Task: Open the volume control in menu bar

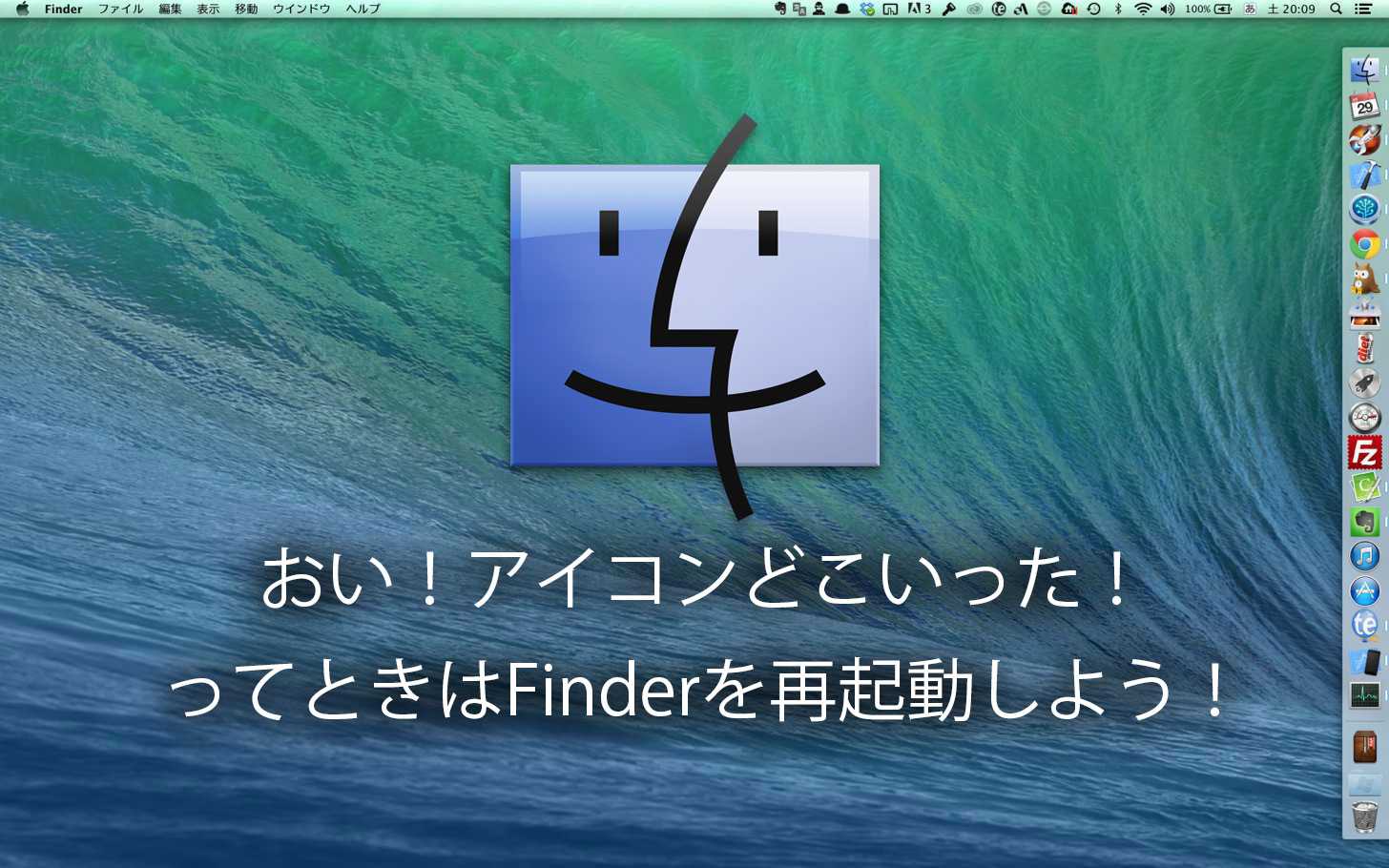Action: 1167,9
